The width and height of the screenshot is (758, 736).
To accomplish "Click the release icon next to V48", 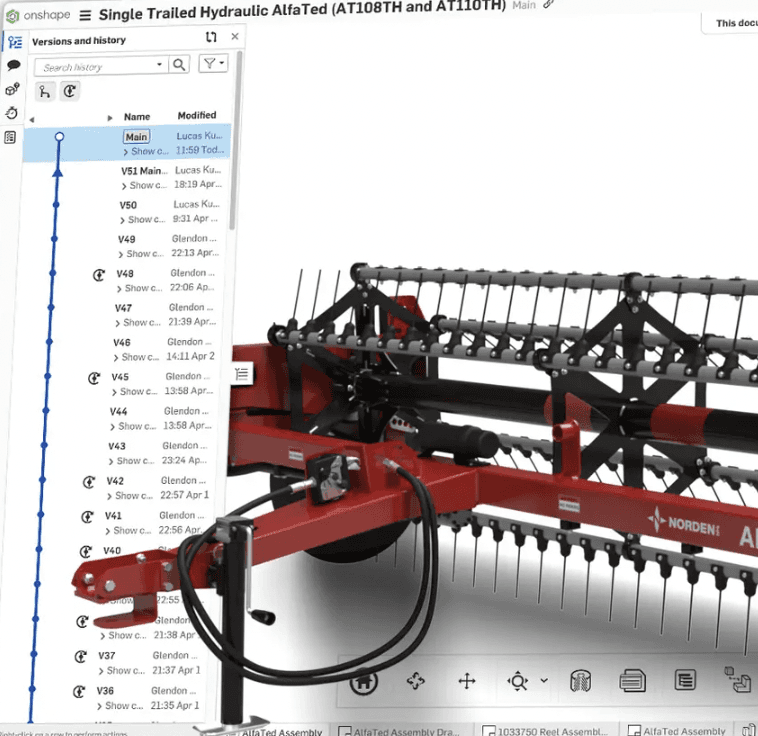I will point(99,275).
